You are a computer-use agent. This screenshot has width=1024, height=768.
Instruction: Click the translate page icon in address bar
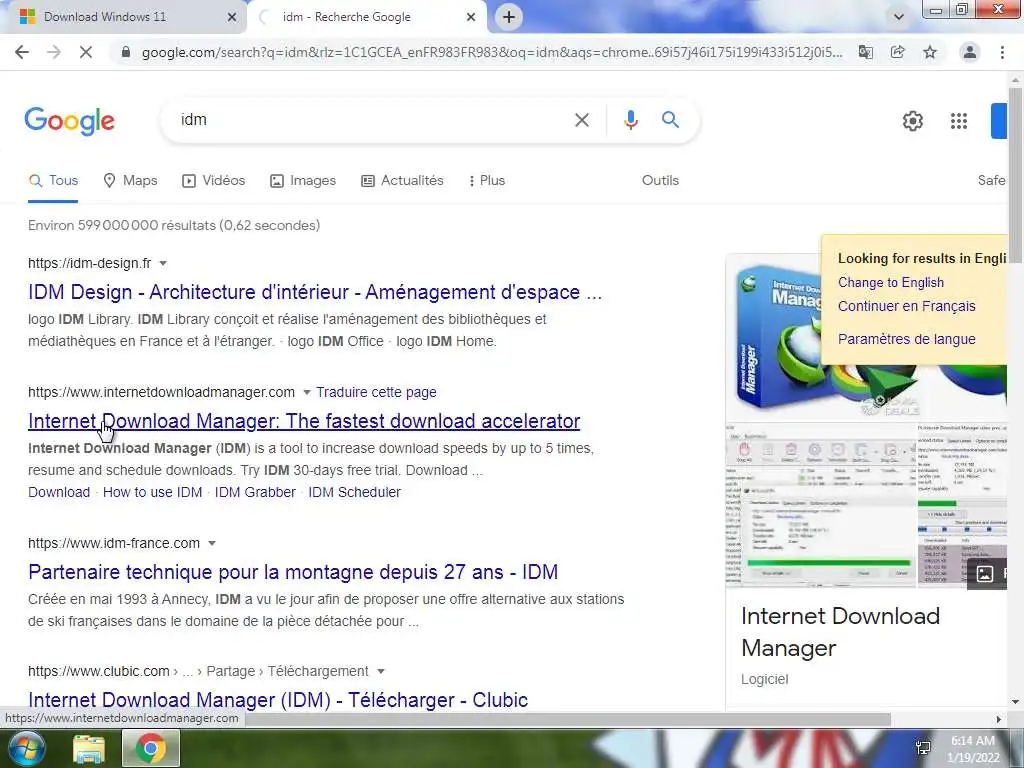(866, 52)
